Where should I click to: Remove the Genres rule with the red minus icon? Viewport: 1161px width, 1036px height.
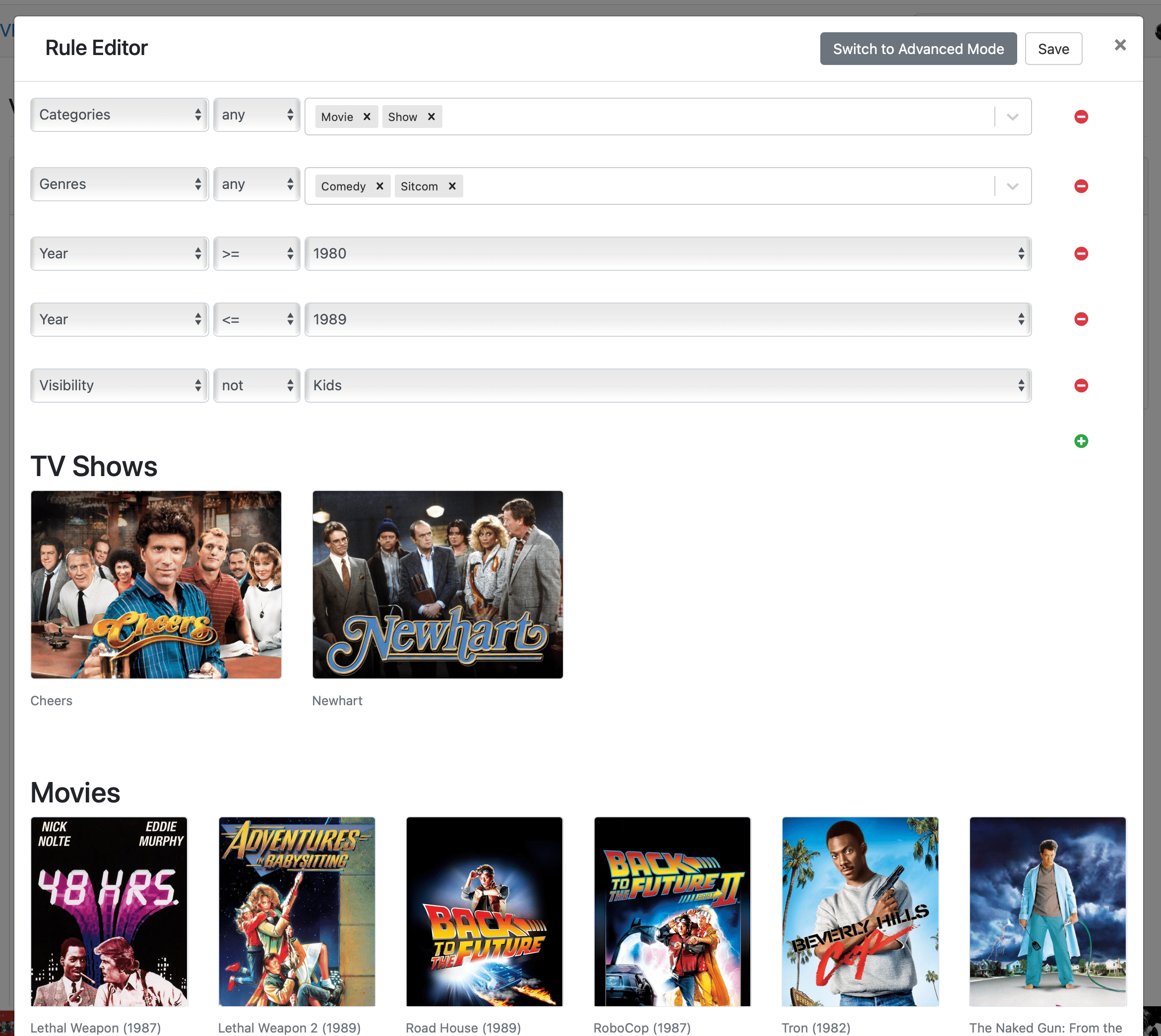(x=1081, y=185)
